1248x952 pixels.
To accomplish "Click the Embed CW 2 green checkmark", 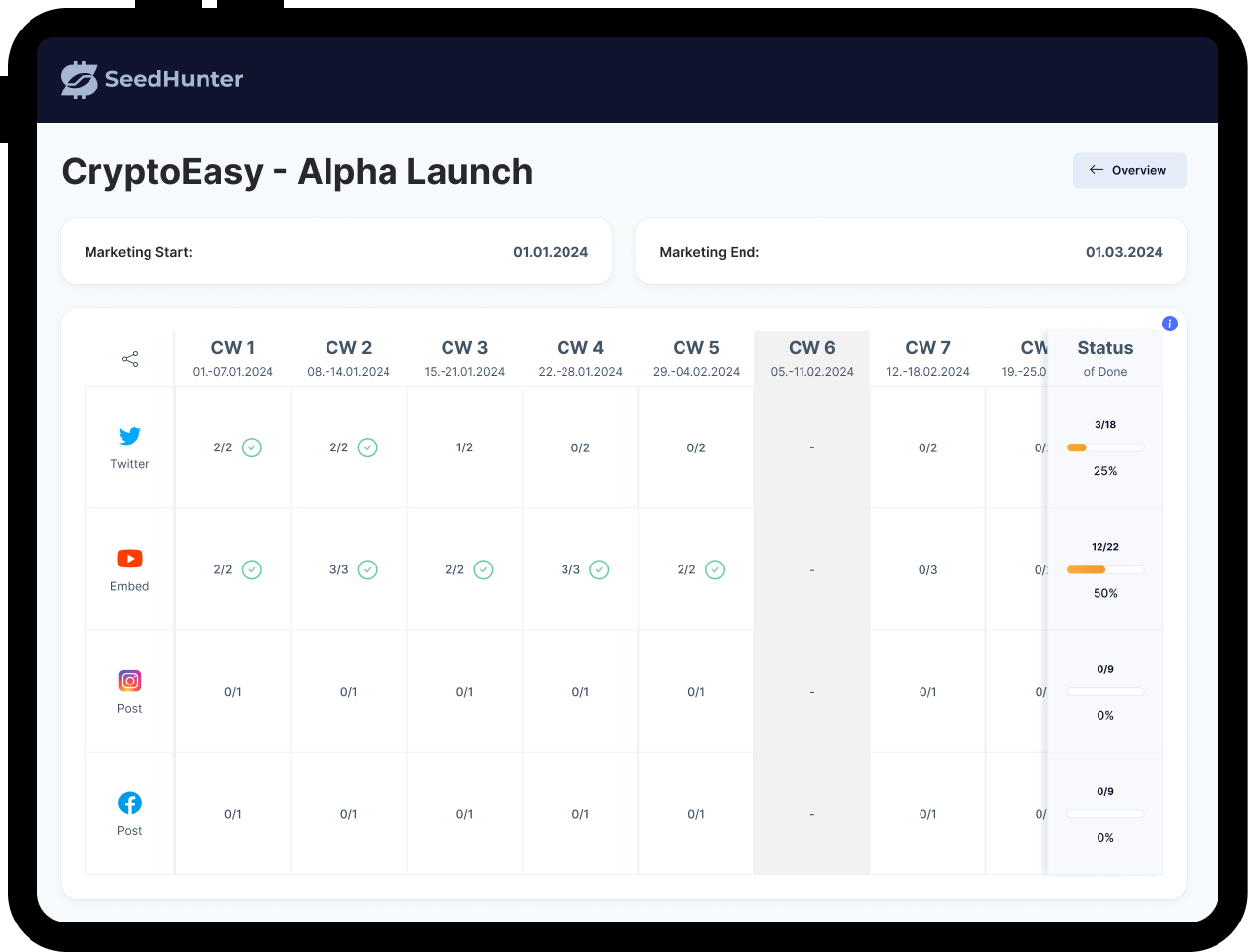I will coord(368,569).
